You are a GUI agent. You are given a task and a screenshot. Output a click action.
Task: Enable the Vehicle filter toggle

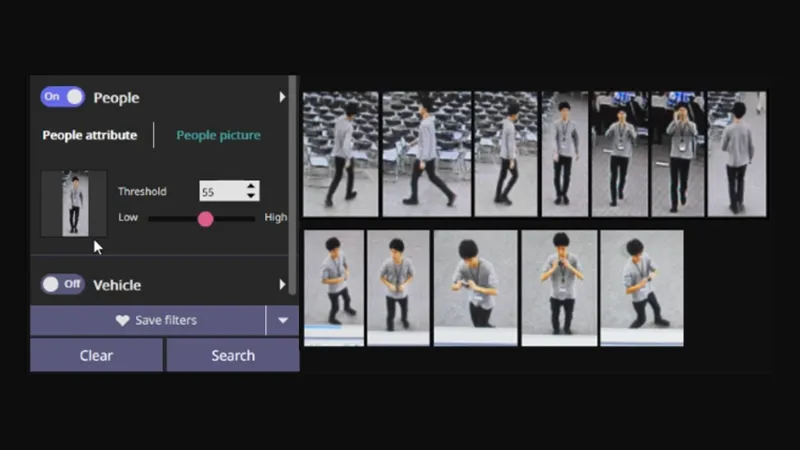pyautogui.click(x=62, y=285)
